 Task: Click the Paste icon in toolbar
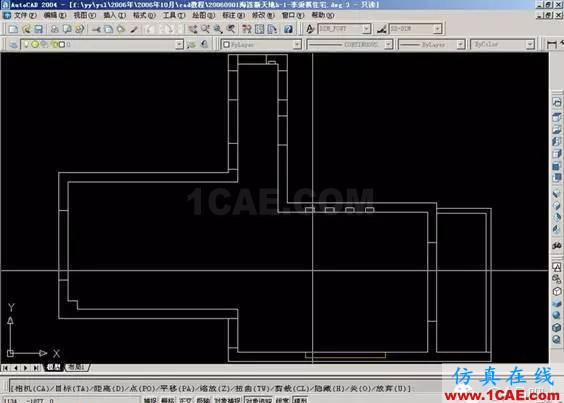[121, 29]
